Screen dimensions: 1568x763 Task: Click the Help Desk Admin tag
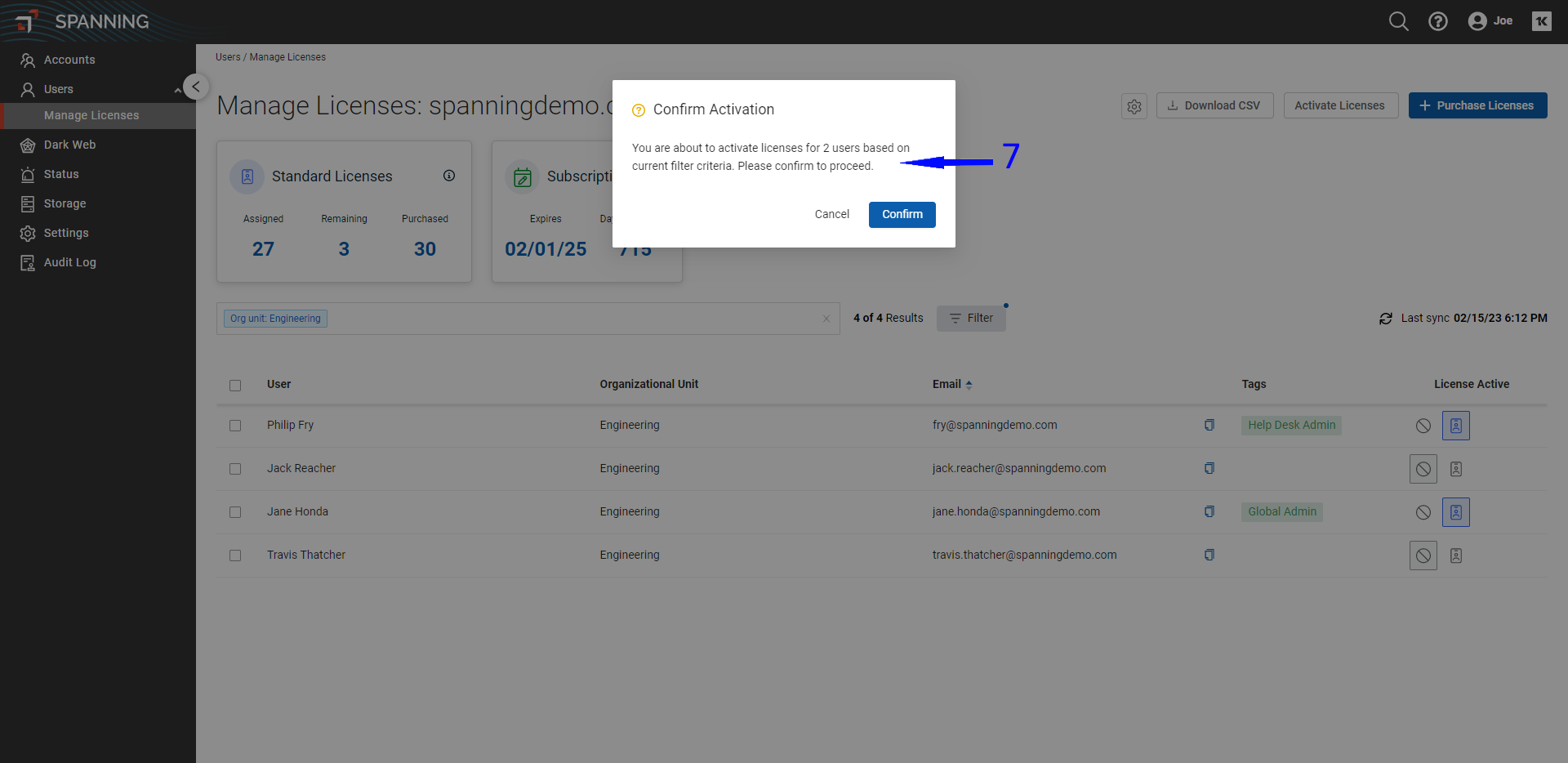point(1291,425)
